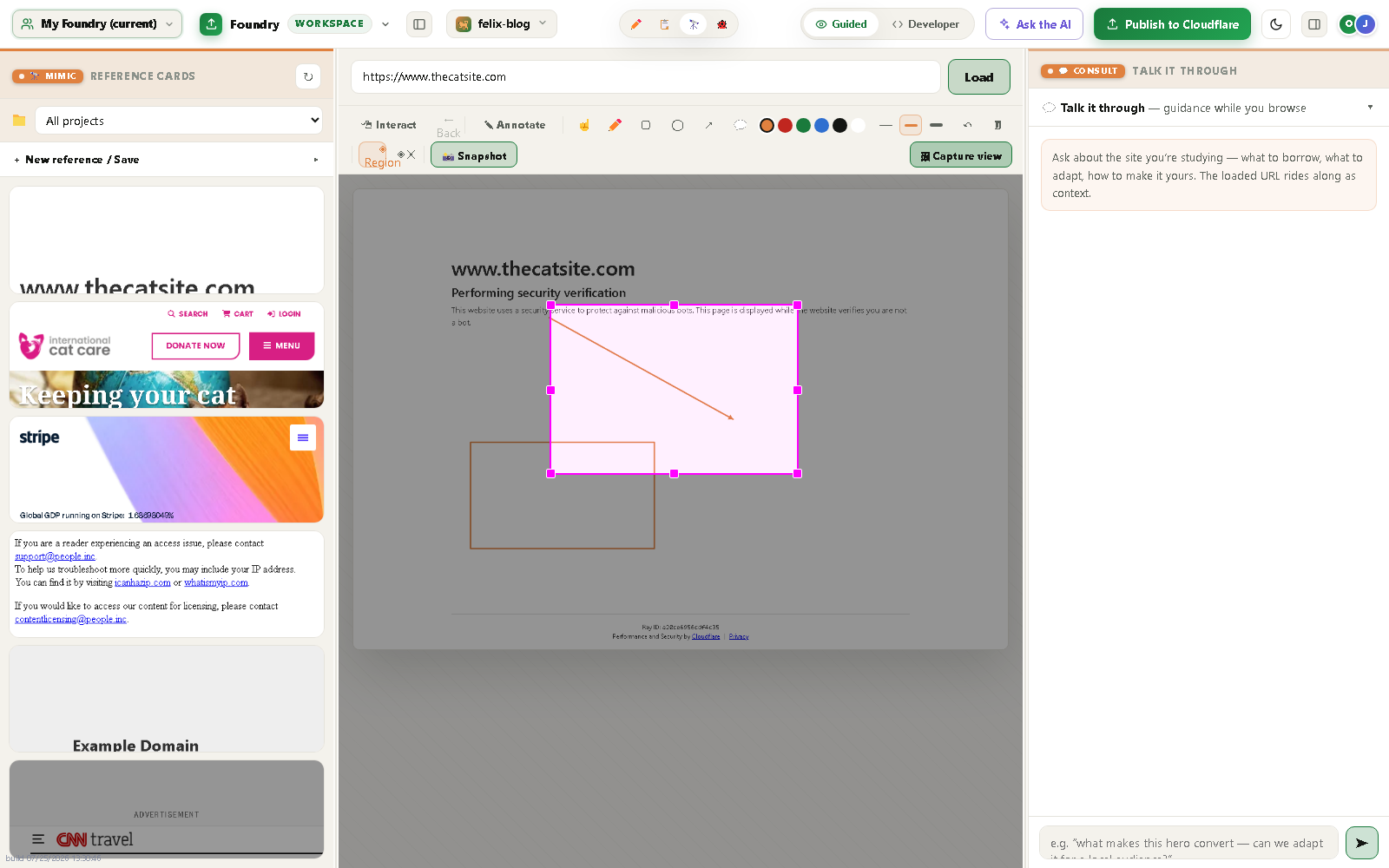Refresh the reference cards list
The height and width of the screenshot is (868, 1389).
click(308, 76)
